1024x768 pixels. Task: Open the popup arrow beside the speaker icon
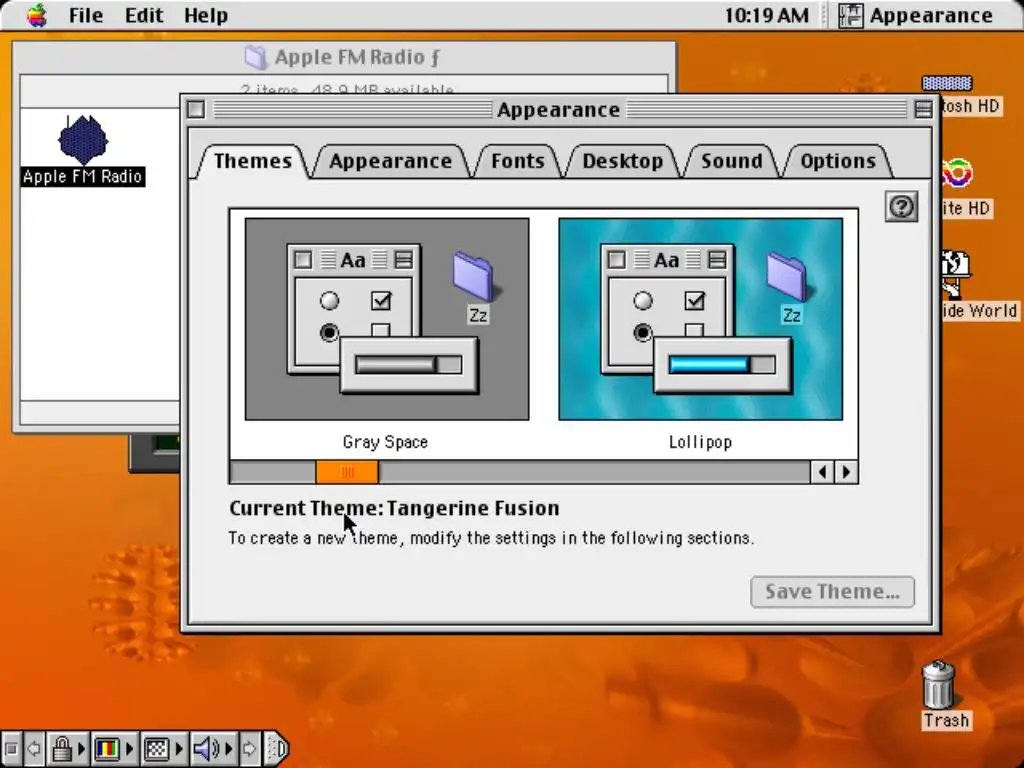pyautogui.click(x=229, y=748)
